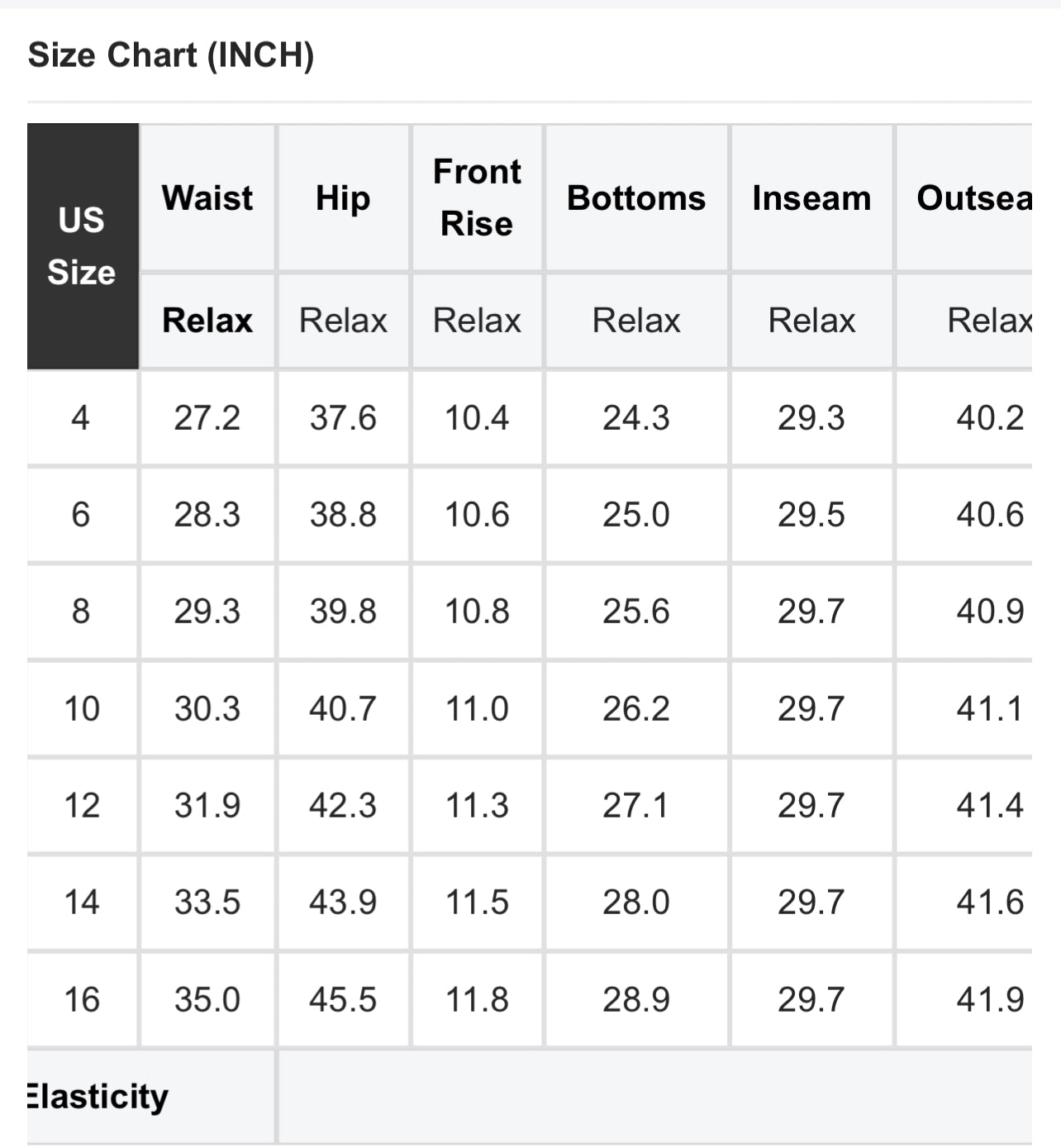Select the Front Rise column header

coord(477,198)
